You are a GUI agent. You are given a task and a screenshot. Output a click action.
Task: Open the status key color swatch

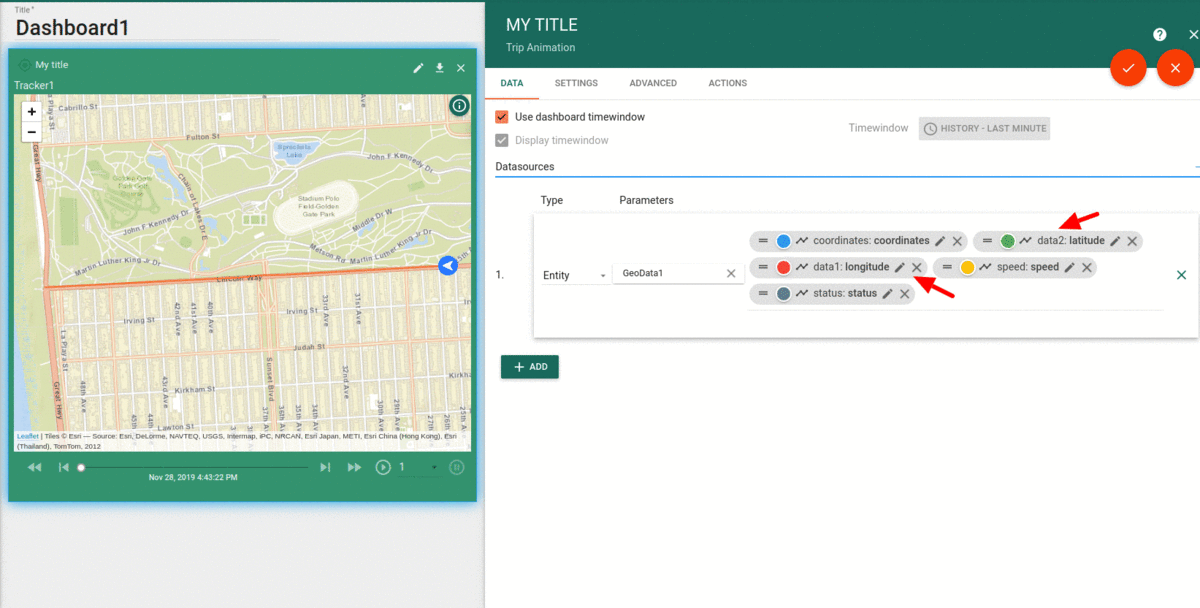783,293
